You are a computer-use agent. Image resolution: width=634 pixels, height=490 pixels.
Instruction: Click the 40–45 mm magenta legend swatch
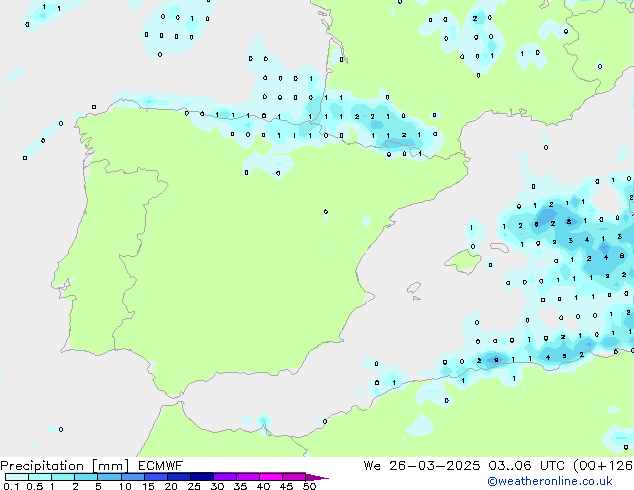point(271,477)
